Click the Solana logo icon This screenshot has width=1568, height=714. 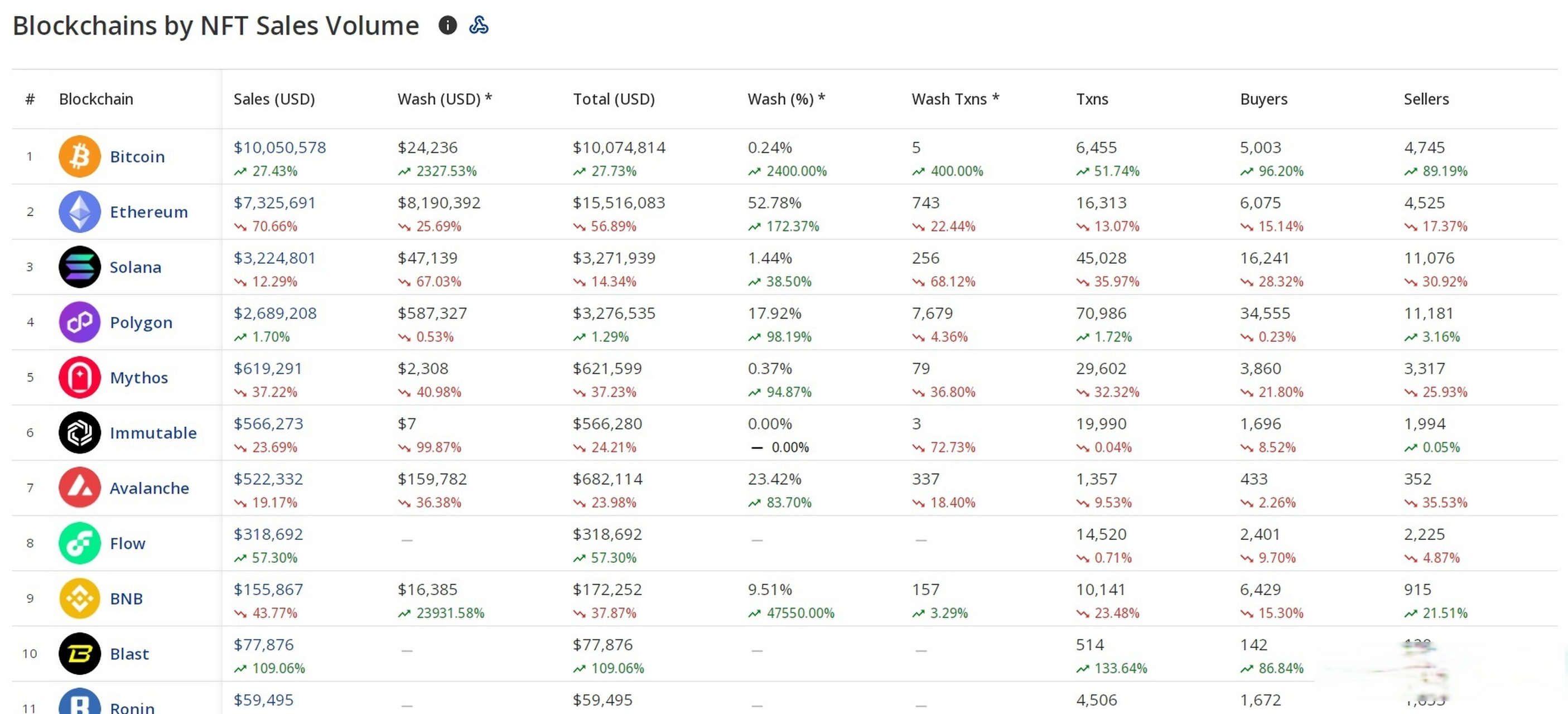[x=80, y=267]
